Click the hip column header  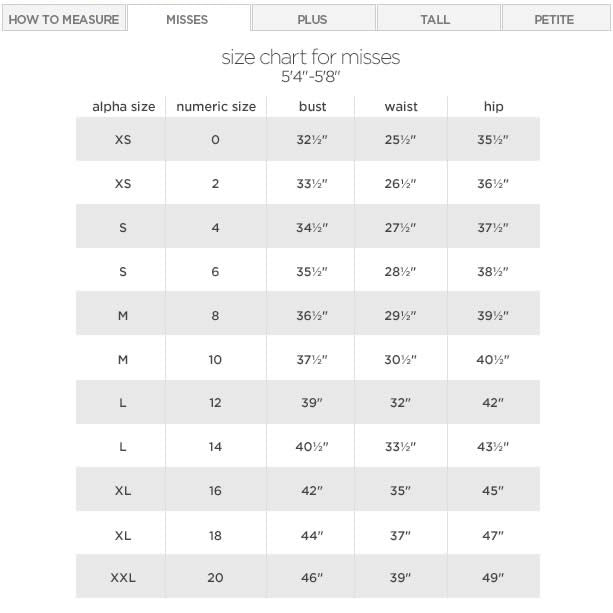pyautogui.click(x=492, y=106)
